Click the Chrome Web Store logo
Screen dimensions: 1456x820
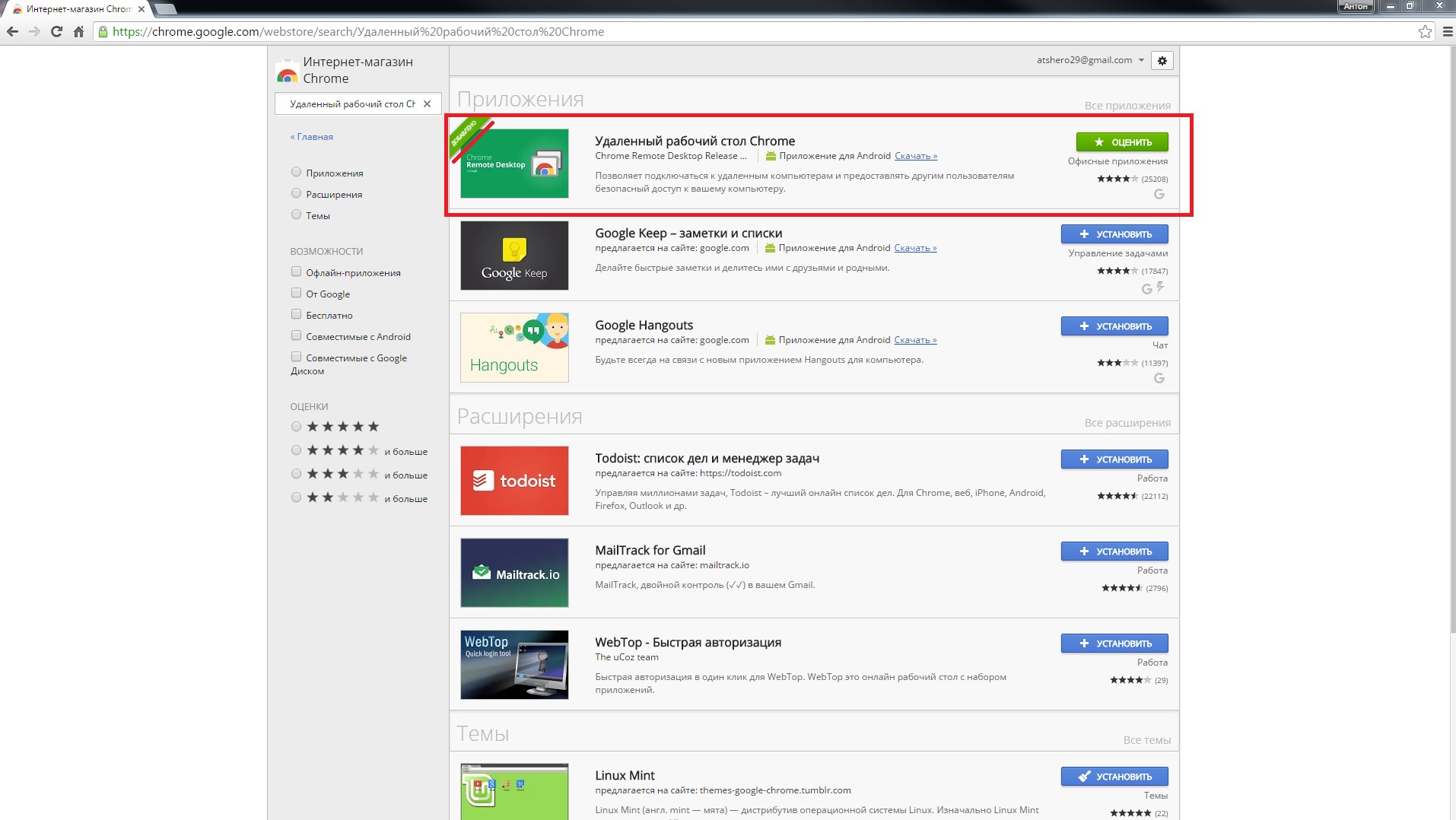click(288, 71)
